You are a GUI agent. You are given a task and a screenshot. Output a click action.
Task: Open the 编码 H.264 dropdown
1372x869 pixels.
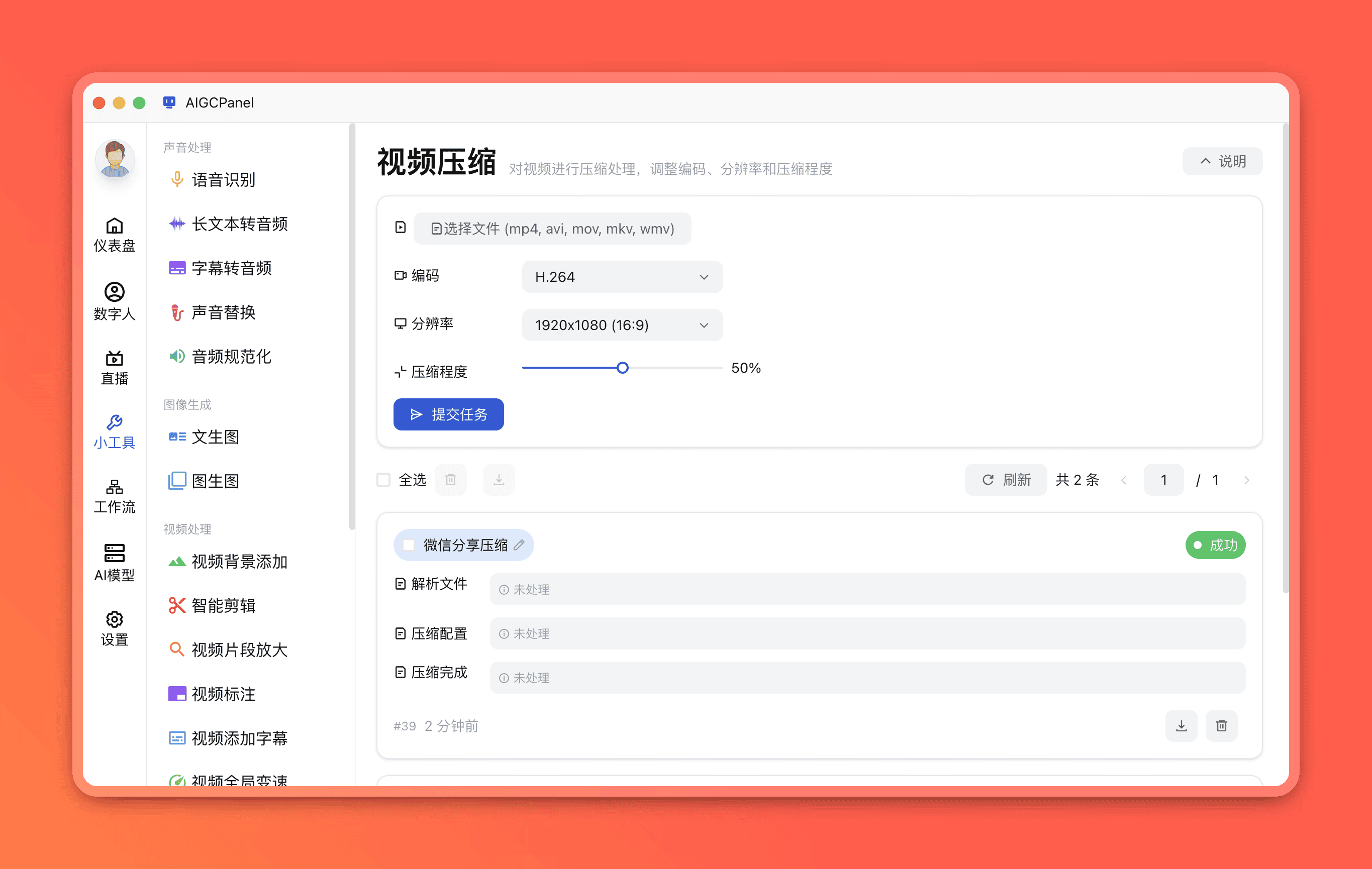[622, 277]
